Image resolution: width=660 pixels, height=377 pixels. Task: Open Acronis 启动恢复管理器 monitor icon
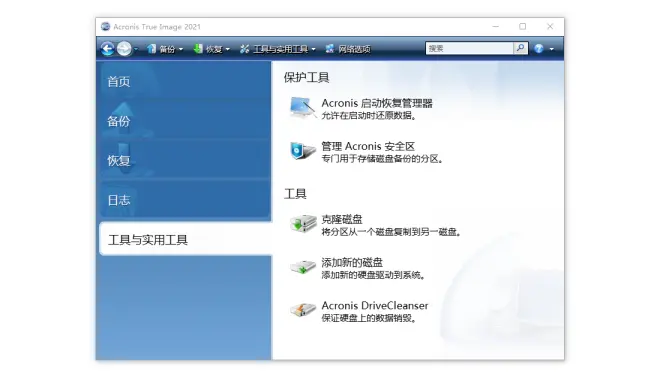pos(302,108)
